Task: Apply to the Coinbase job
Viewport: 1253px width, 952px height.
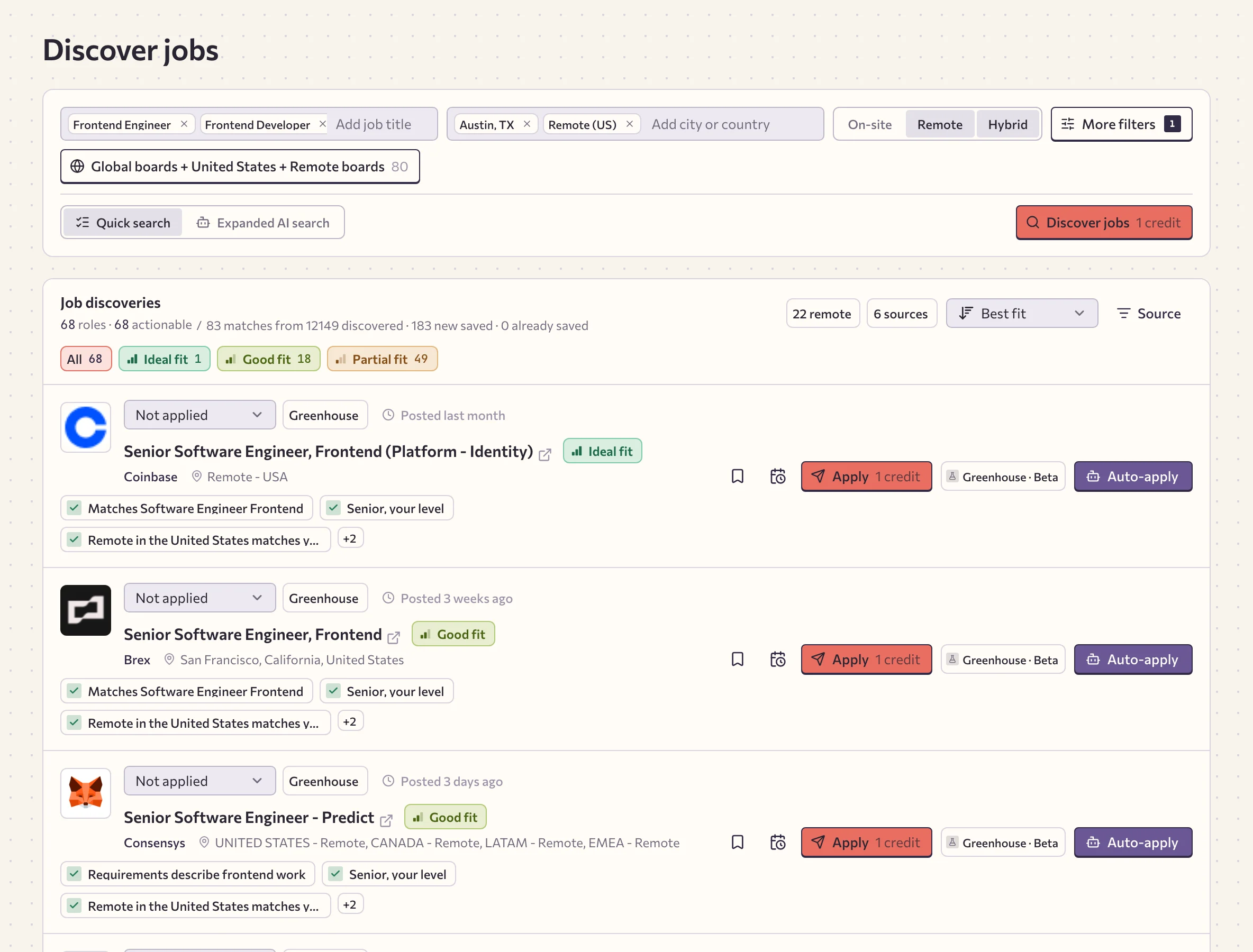Action: (866, 477)
